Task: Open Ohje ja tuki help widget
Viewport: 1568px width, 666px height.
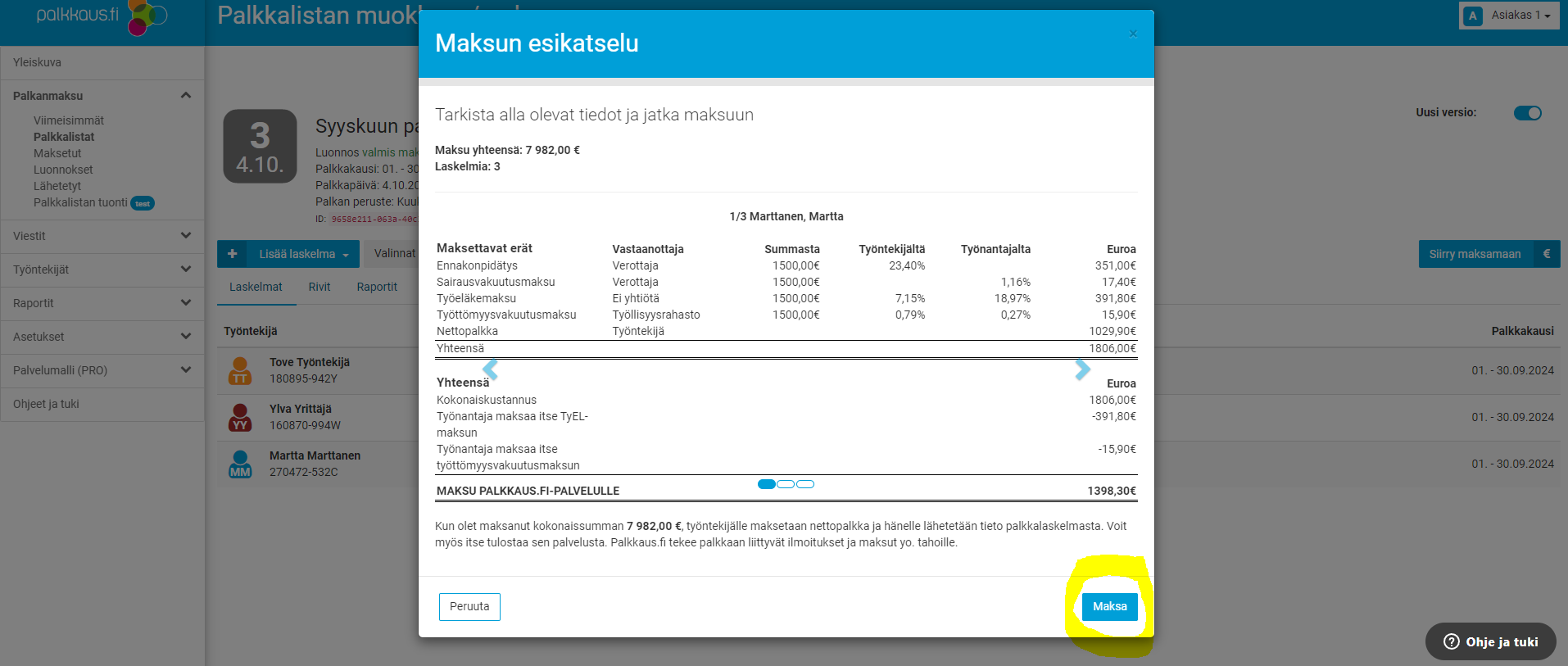Action: click(1490, 641)
